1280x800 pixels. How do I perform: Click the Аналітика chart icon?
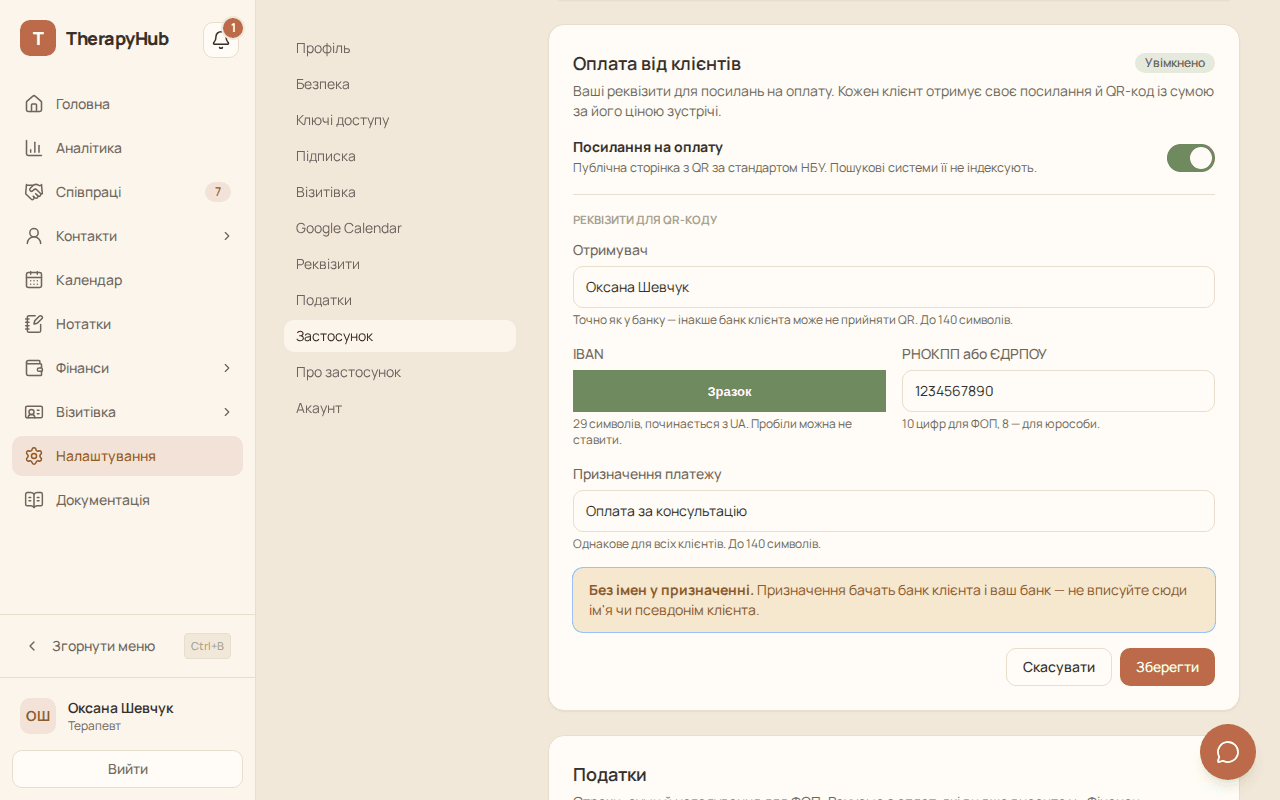pos(34,148)
